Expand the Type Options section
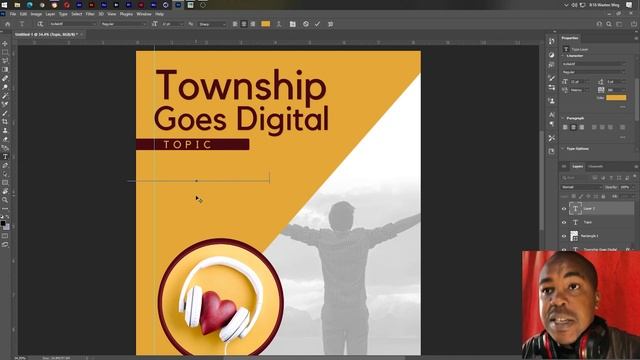This screenshot has height=360, width=640. click(563, 149)
